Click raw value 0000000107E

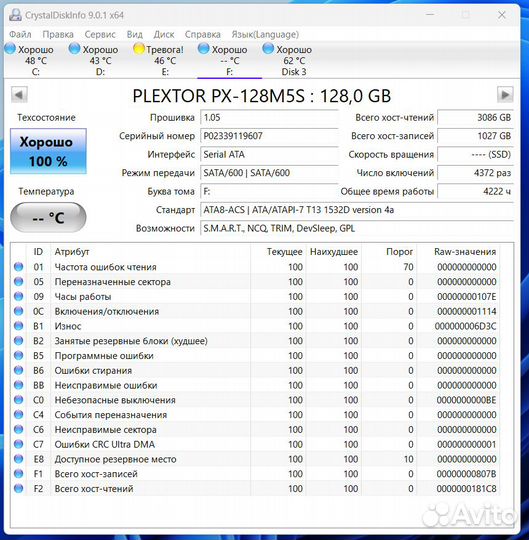coord(467,297)
